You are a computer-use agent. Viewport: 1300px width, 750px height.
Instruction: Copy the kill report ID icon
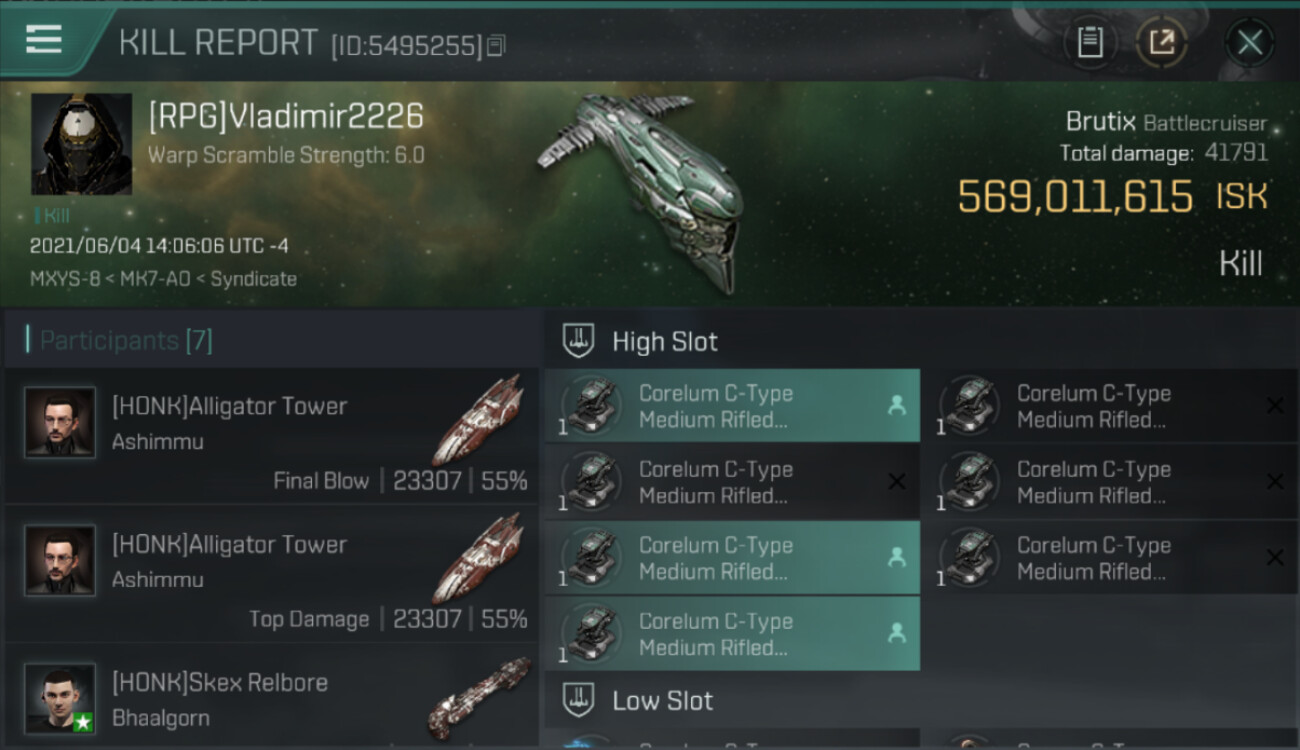coord(497,45)
